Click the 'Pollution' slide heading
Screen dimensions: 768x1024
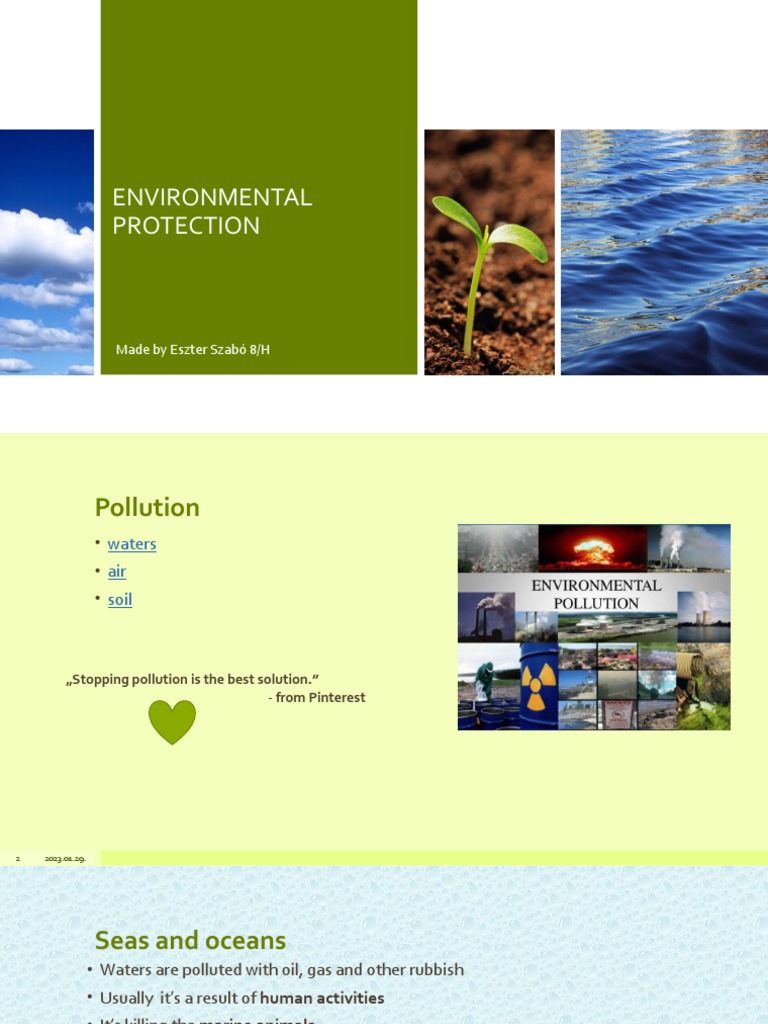coord(148,507)
